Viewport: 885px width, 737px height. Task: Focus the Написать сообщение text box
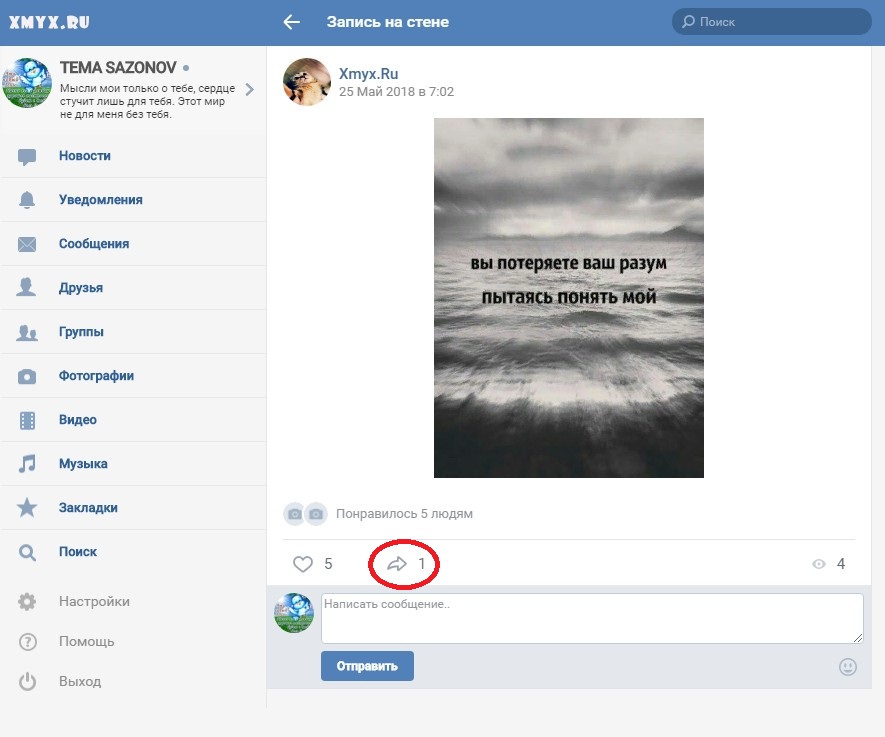point(591,618)
